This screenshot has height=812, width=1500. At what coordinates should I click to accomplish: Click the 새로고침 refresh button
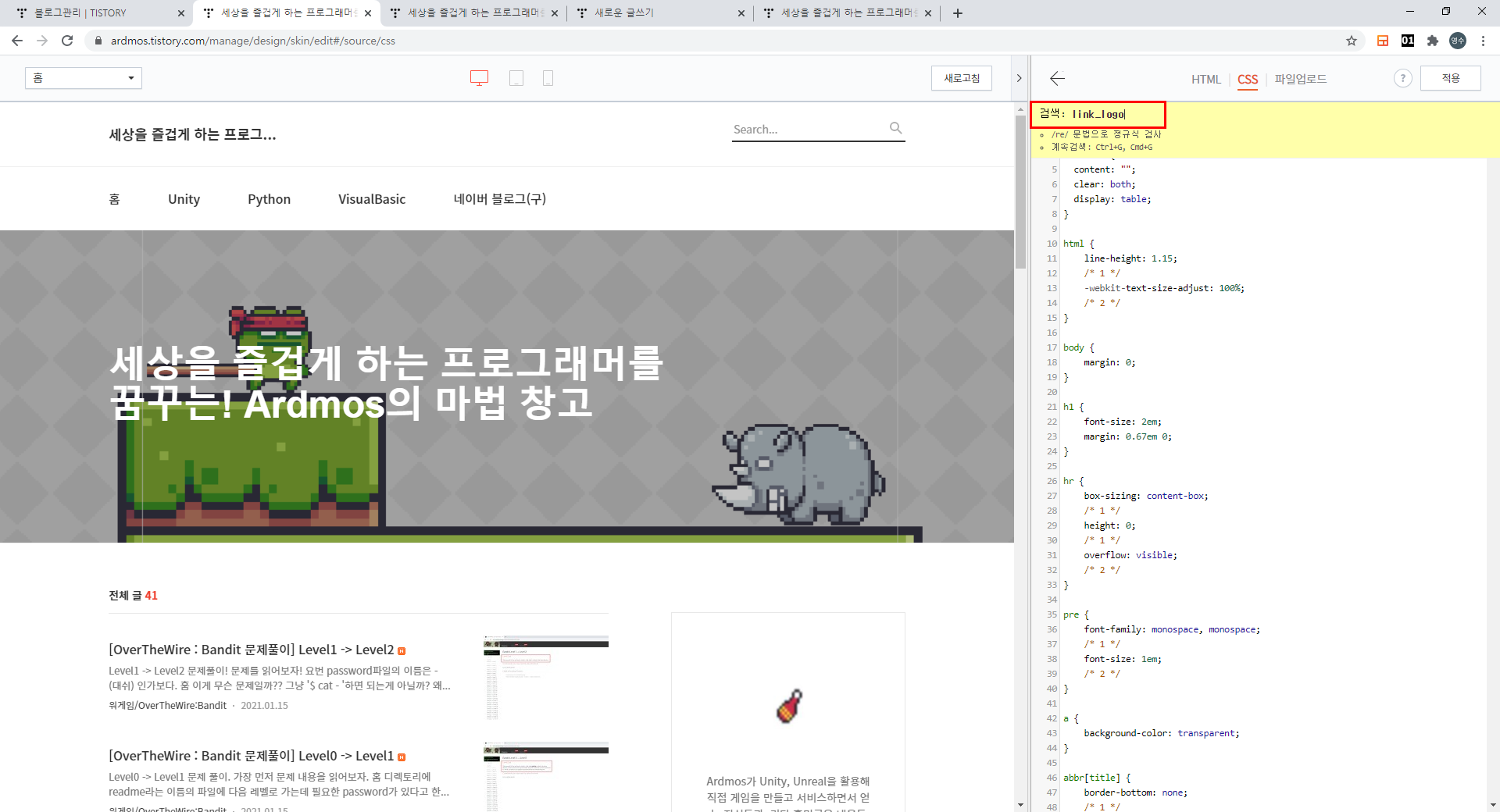pos(962,78)
